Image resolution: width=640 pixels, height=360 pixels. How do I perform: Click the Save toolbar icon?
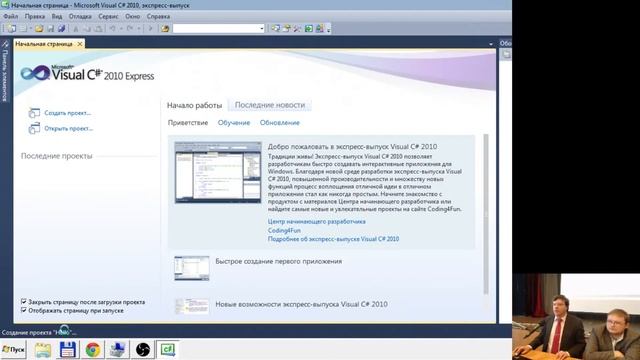click(x=51, y=29)
